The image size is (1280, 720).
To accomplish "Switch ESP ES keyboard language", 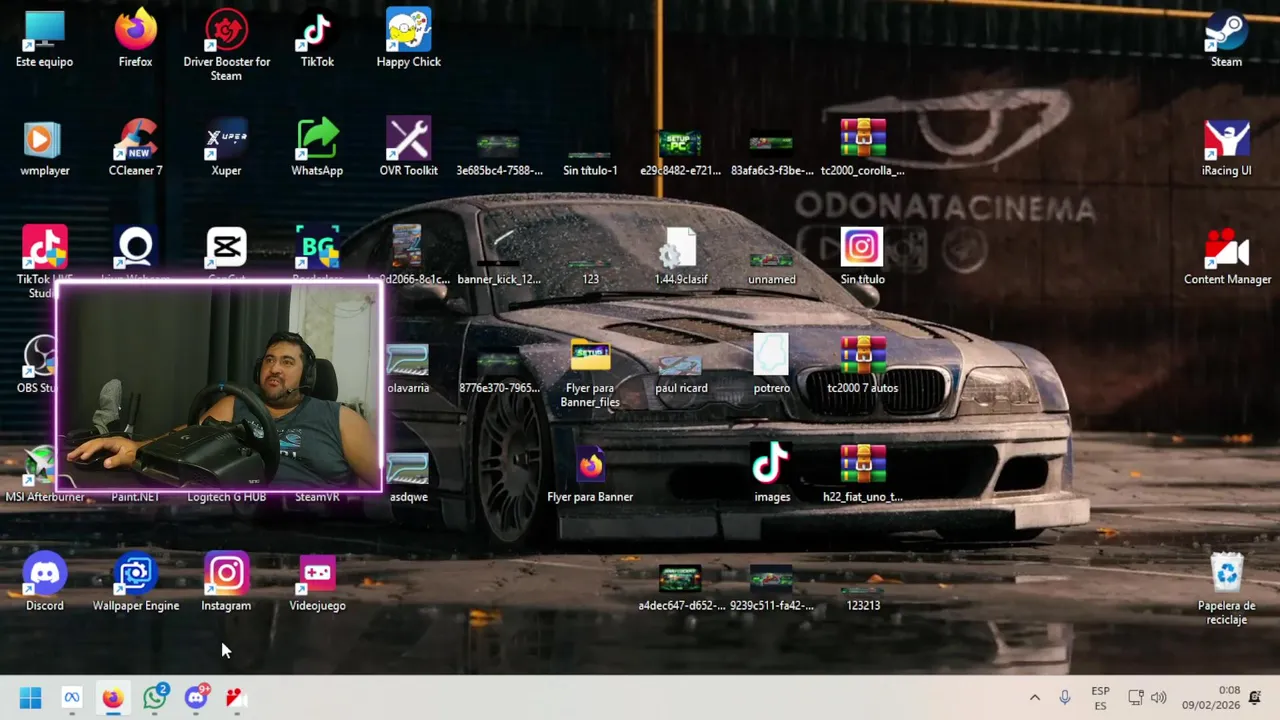I will pyautogui.click(x=1100, y=697).
